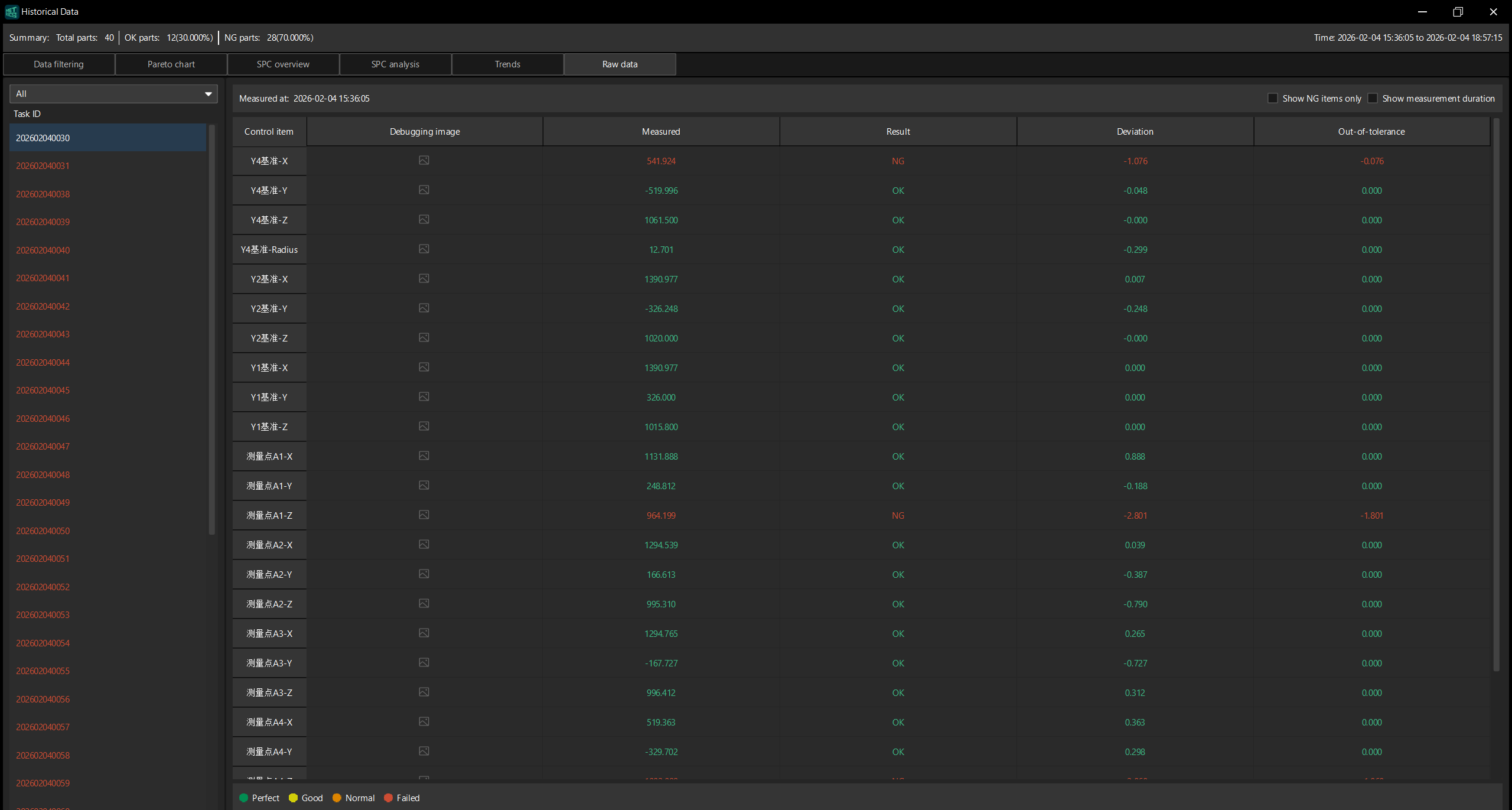This screenshot has height=810, width=1512.
Task: Select task 202602040045 from the list
Action: coord(43,390)
